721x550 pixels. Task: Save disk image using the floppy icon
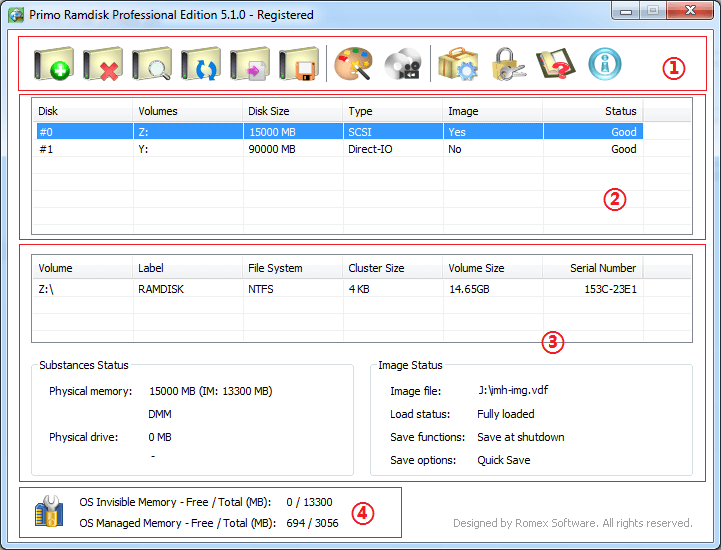pyautogui.click(x=299, y=64)
